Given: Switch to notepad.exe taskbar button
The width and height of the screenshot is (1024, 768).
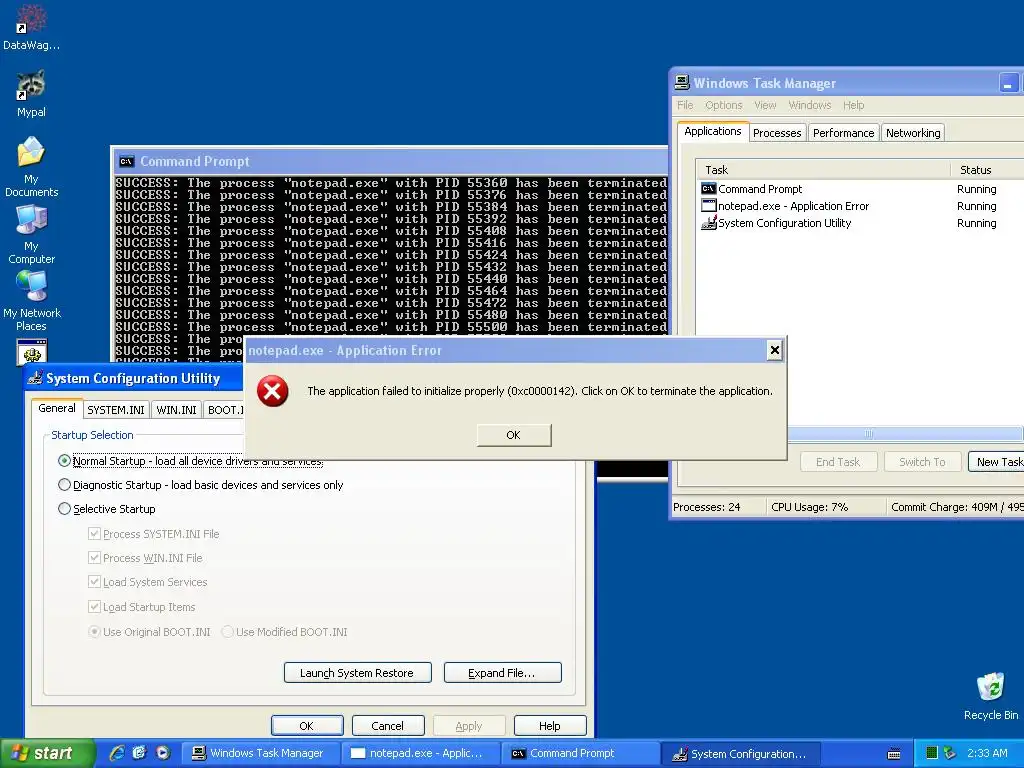Looking at the screenshot, I should click(x=419, y=754).
